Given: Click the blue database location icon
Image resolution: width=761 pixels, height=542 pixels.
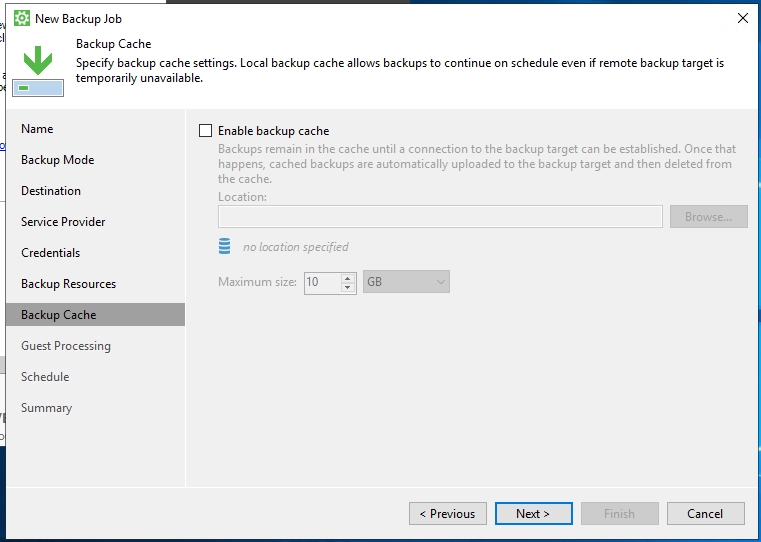Looking at the screenshot, I should click(x=224, y=246).
